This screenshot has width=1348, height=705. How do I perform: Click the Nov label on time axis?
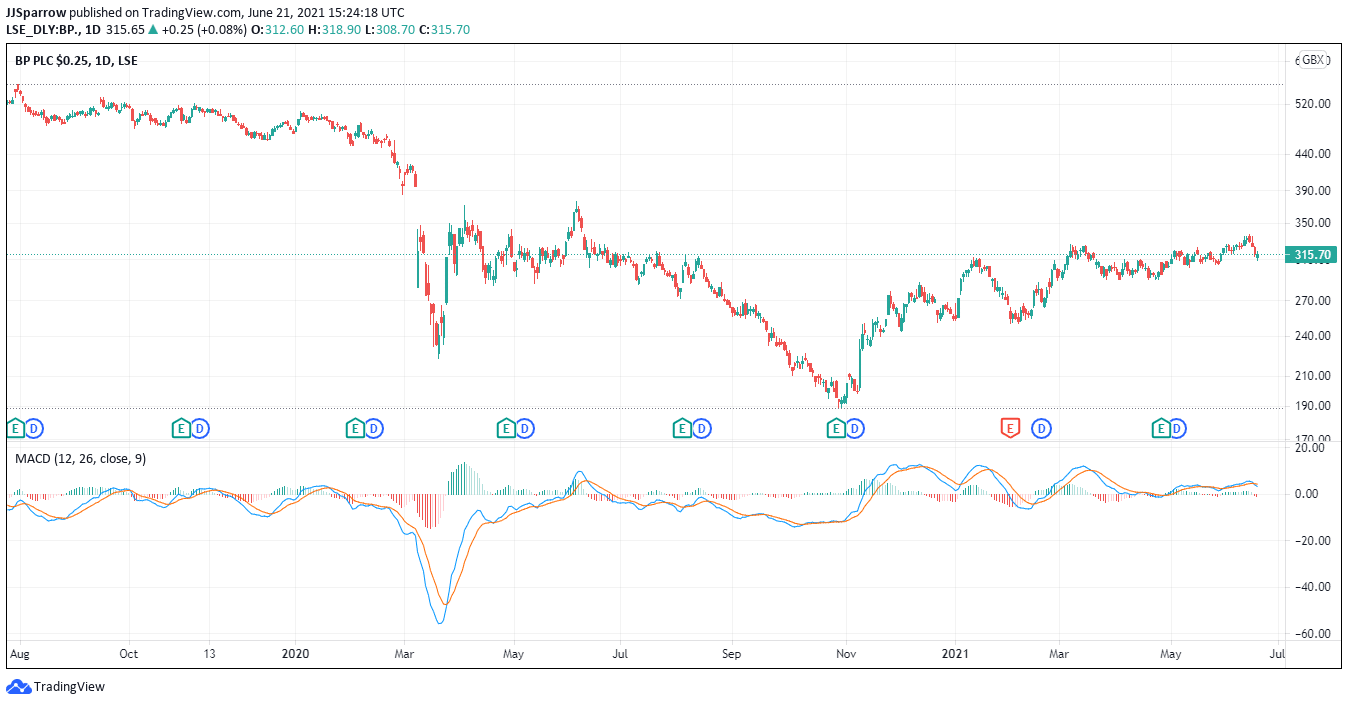pyautogui.click(x=847, y=655)
